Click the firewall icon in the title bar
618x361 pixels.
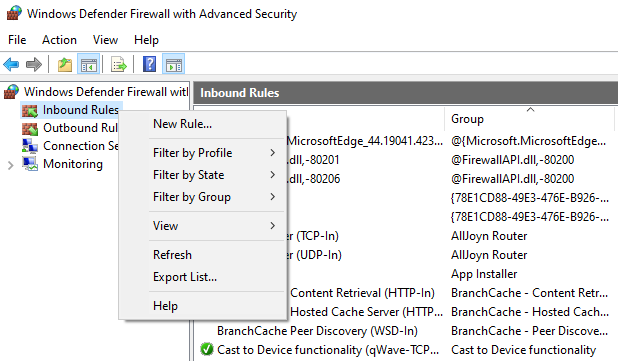(15, 13)
